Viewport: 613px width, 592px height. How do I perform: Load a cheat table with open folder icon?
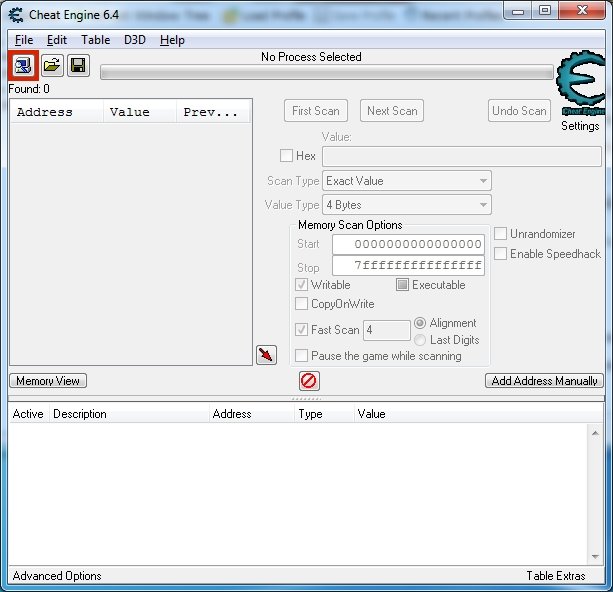pyautogui.click(x=52, y=65)
